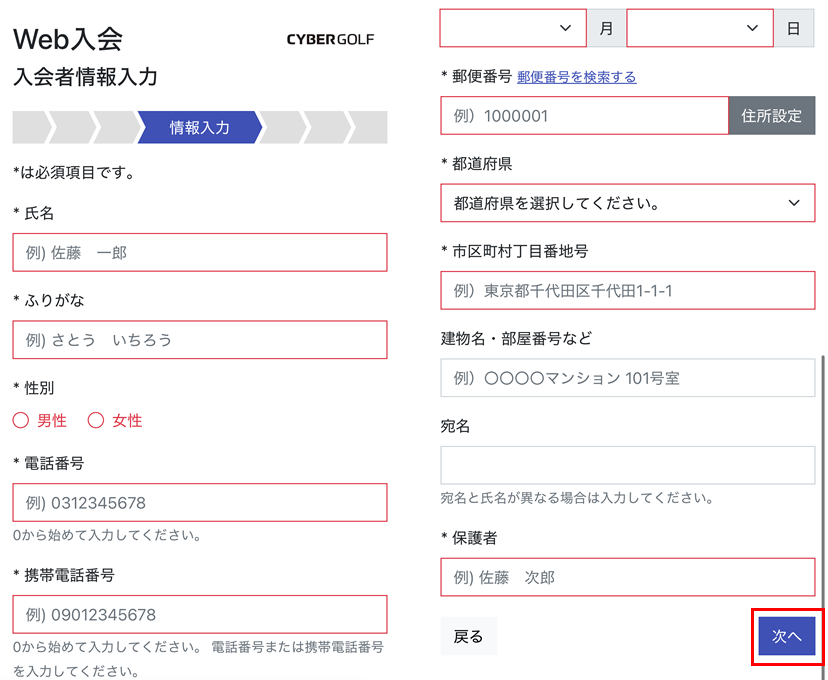
Task: Click the 電話番号 input field
Action: coord(200,503)
